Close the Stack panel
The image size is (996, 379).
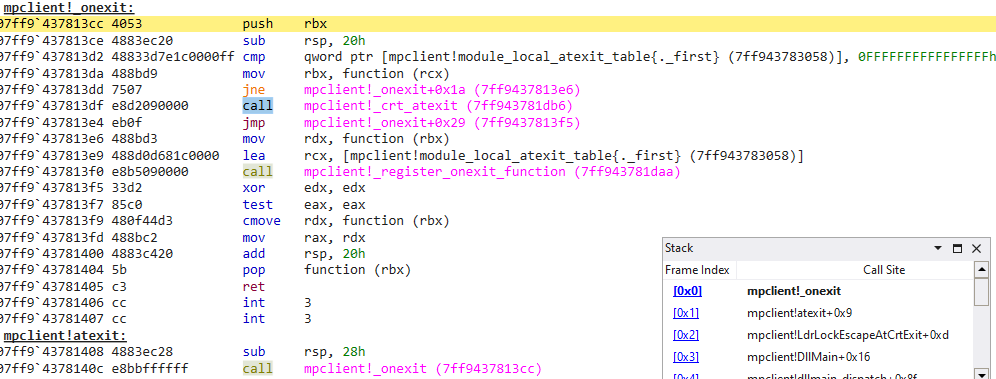977,248
